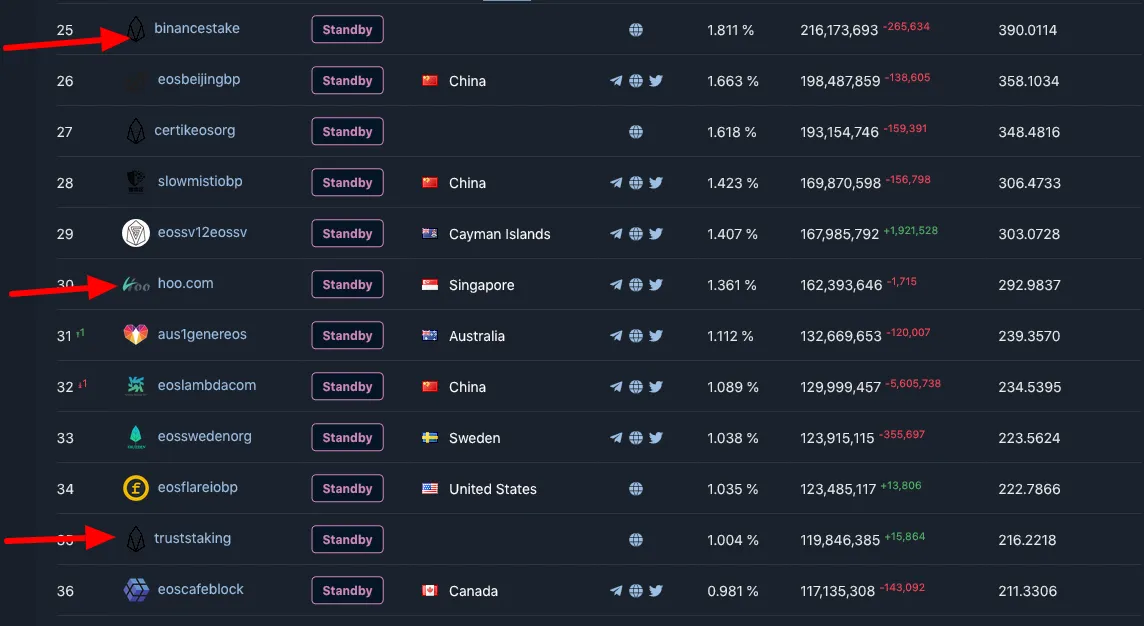Click the hoo.com logo icon
The image size is (1144, 626).
[x=136, y=285]
